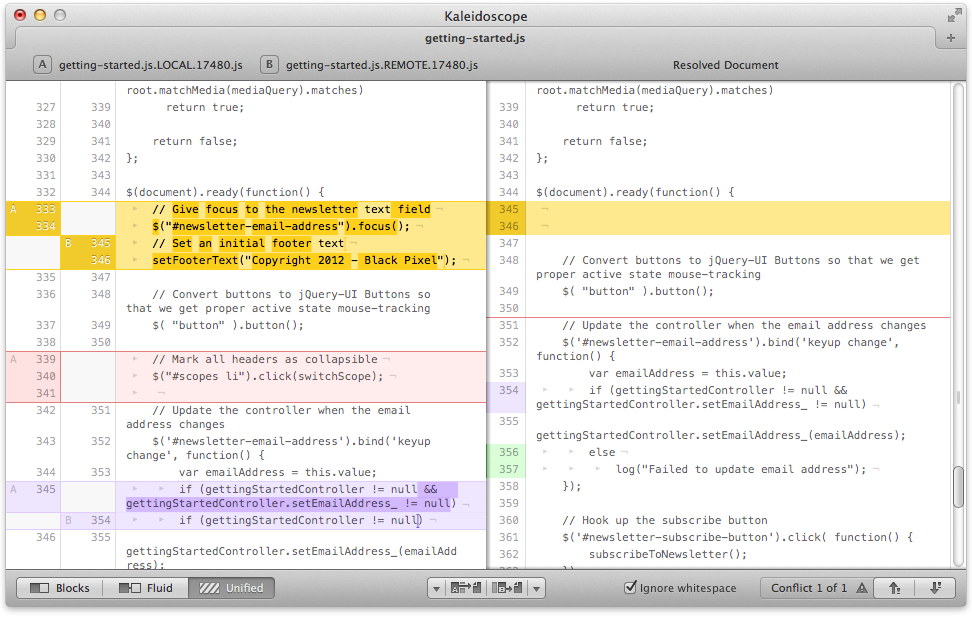972x620 pixels.
Task: Close the window with red button
Action: (20, 15)
